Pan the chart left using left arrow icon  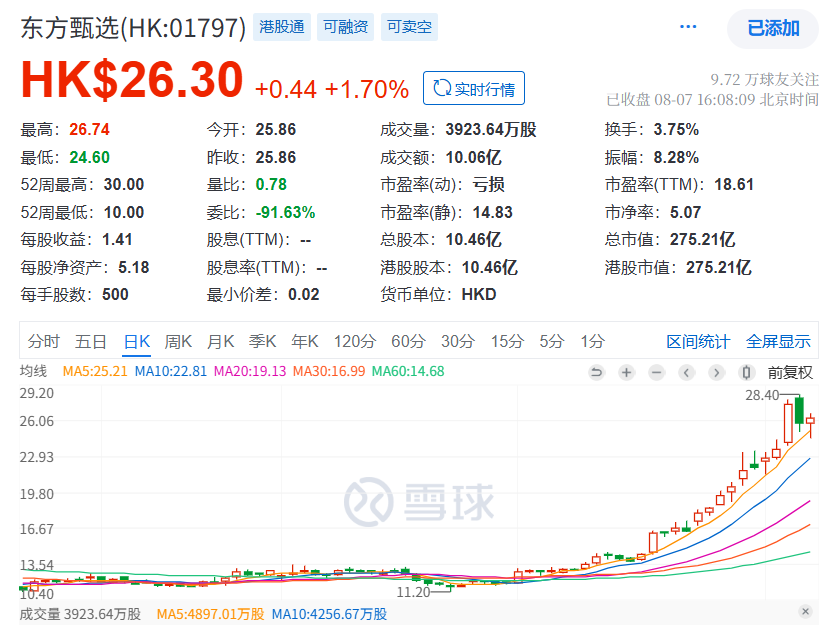(687, 372)
